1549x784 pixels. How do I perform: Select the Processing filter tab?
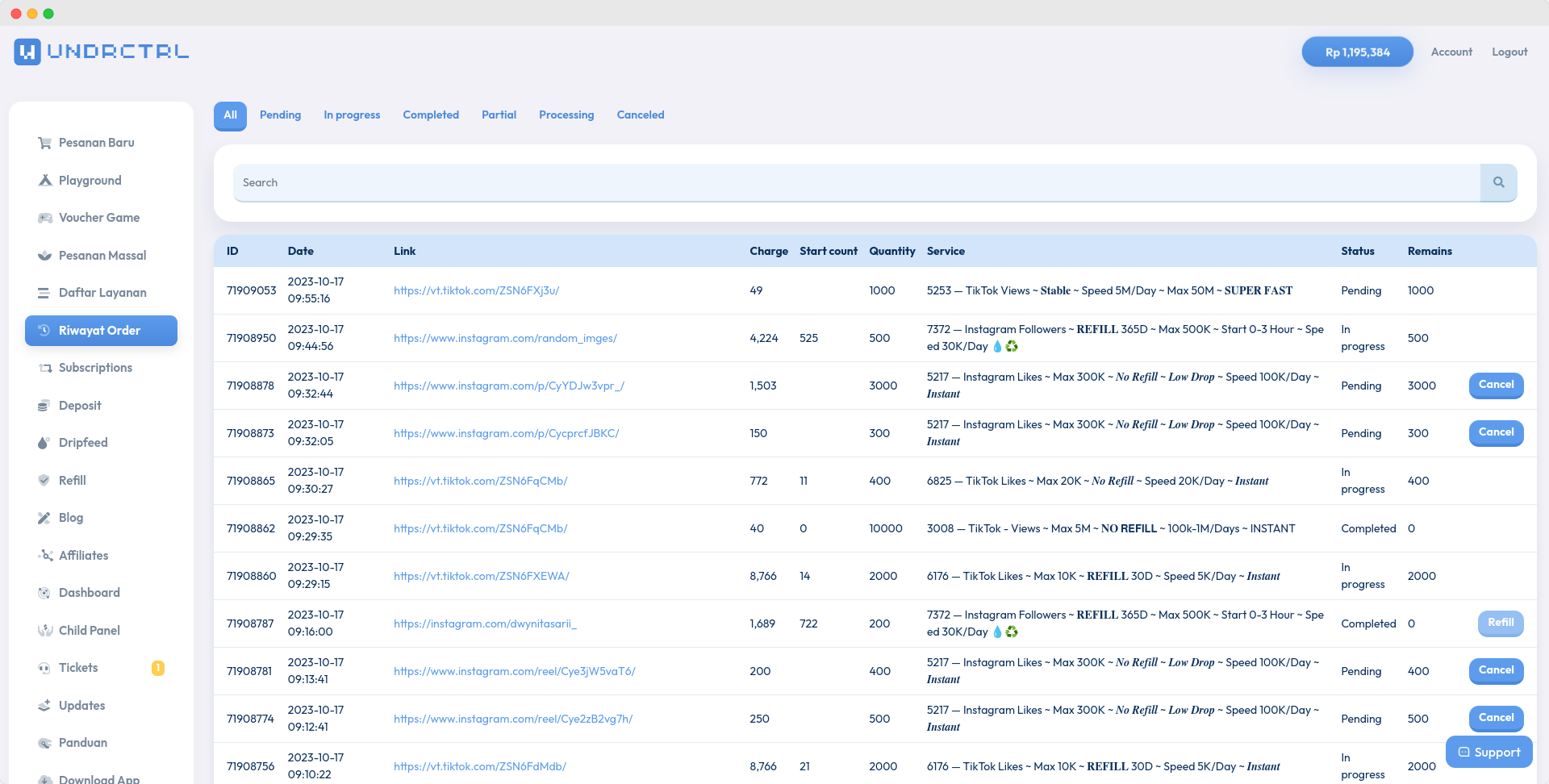566,115
